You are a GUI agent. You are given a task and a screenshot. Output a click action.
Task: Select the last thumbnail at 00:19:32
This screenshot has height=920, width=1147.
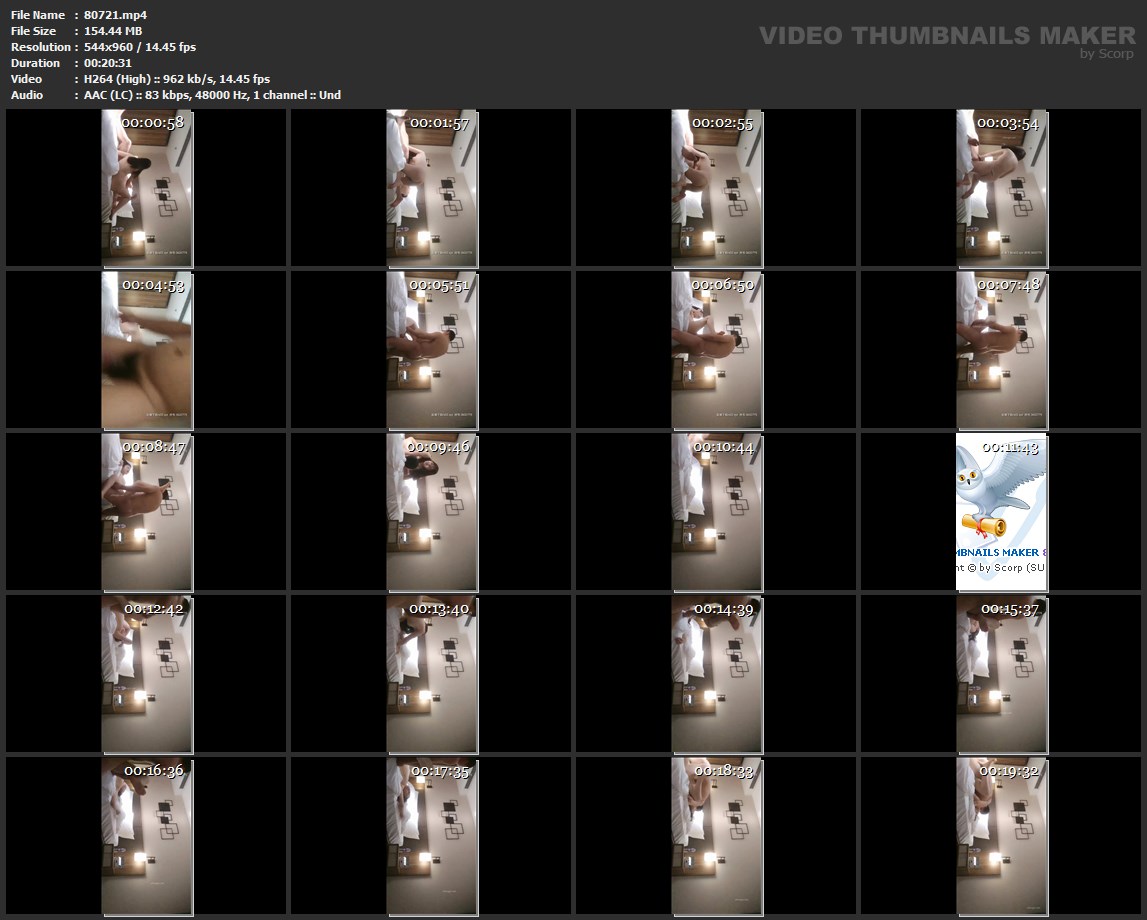coord(1002,836)
